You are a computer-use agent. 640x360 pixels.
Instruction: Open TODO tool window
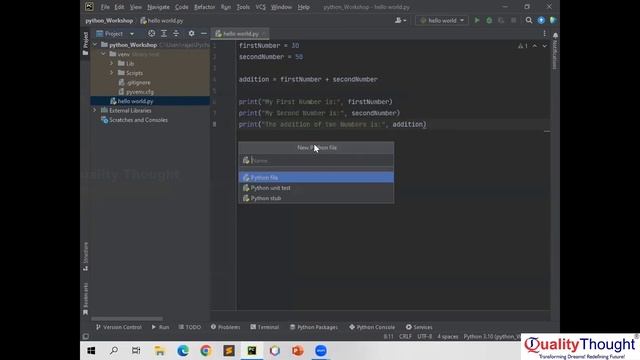[x=190, y=327]
